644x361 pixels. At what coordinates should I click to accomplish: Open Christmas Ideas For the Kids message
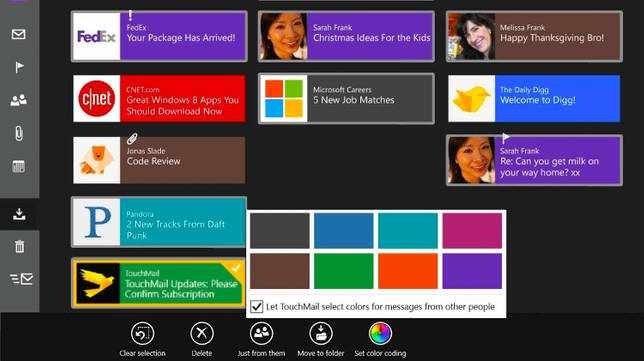[346, 37]
